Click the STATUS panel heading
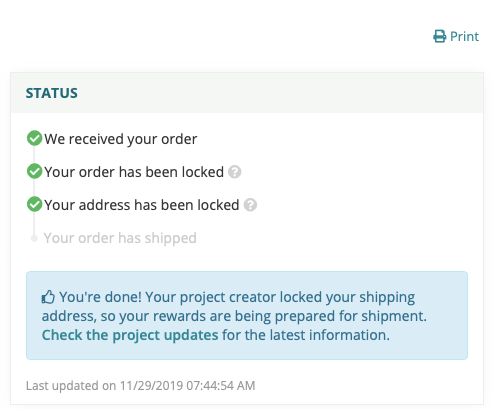 (x=52, y=93)
